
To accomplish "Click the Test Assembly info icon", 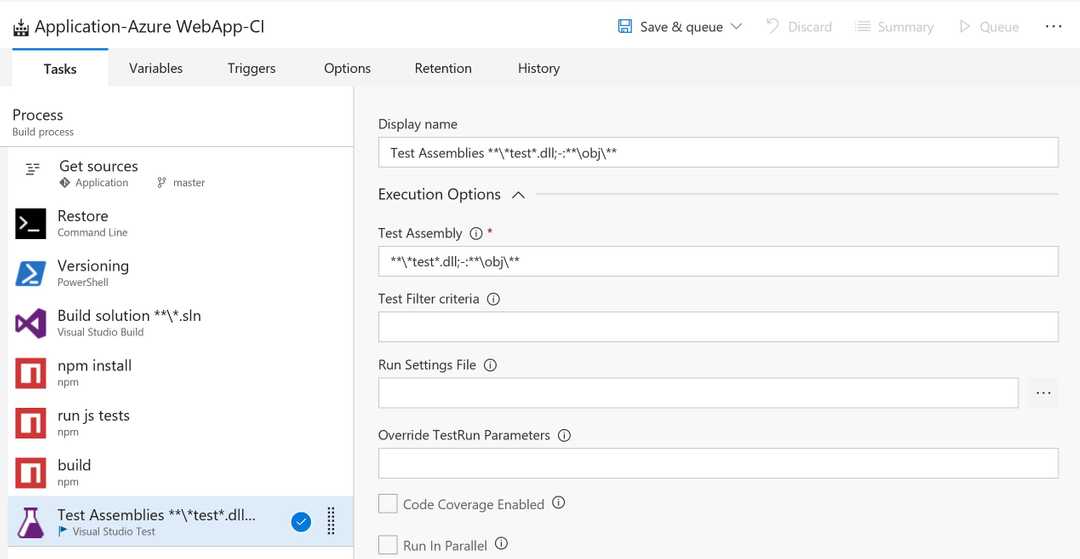I will [476, 233].
